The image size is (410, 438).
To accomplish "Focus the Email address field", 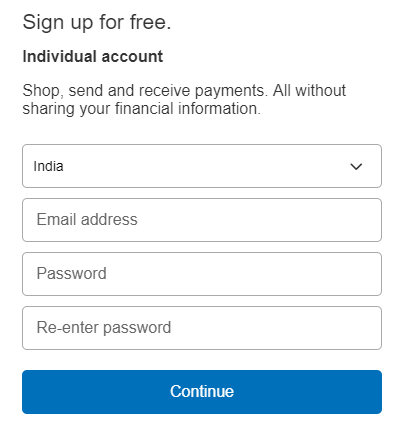I will click(x=202, y=220).
